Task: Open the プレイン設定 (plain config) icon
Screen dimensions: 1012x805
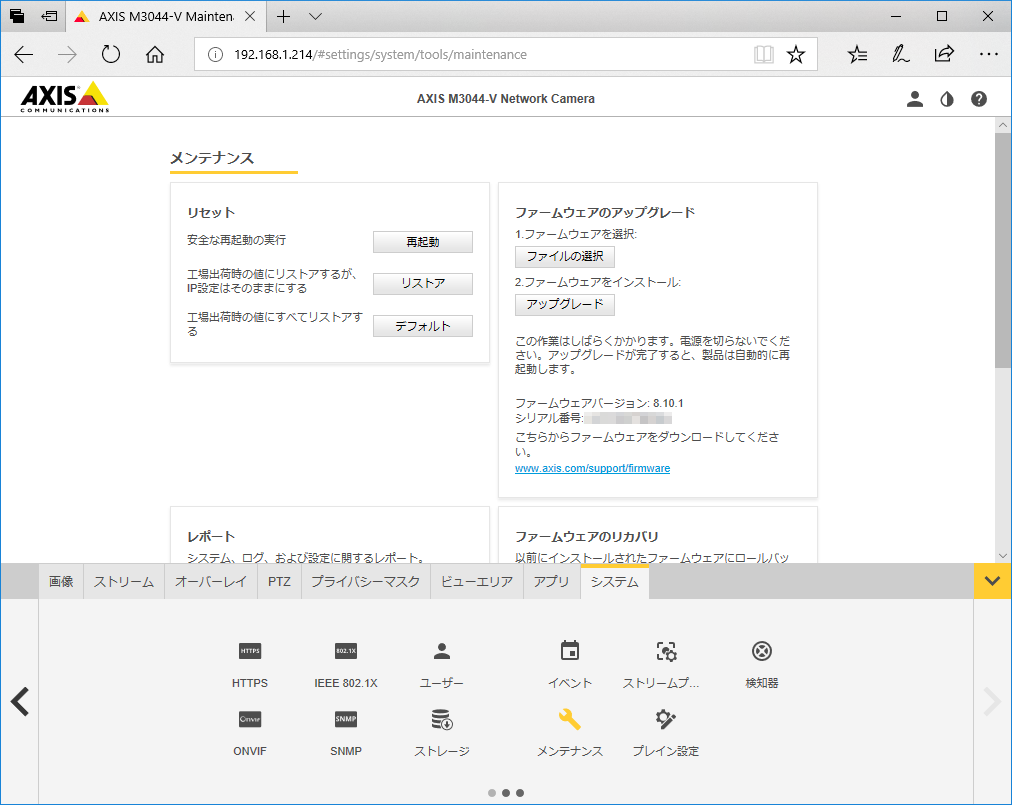Action: coord(665,719)
